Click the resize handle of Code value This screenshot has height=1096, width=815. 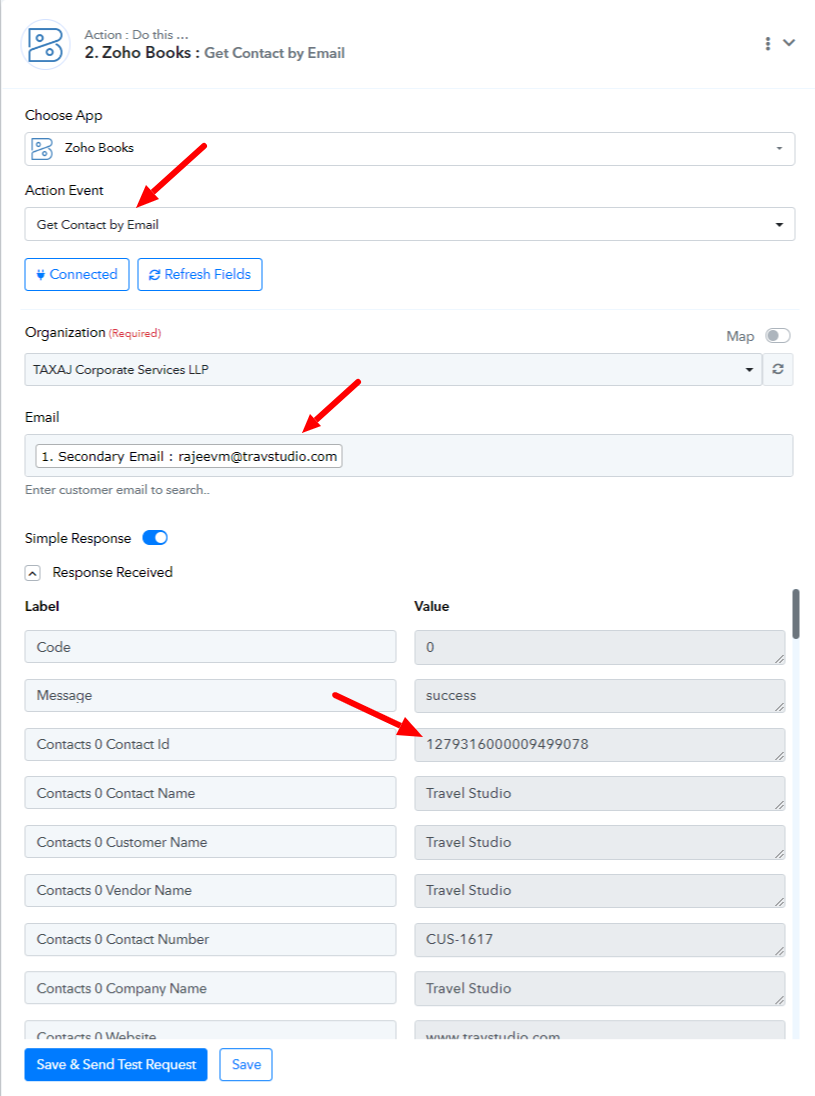tap(779, 658)
